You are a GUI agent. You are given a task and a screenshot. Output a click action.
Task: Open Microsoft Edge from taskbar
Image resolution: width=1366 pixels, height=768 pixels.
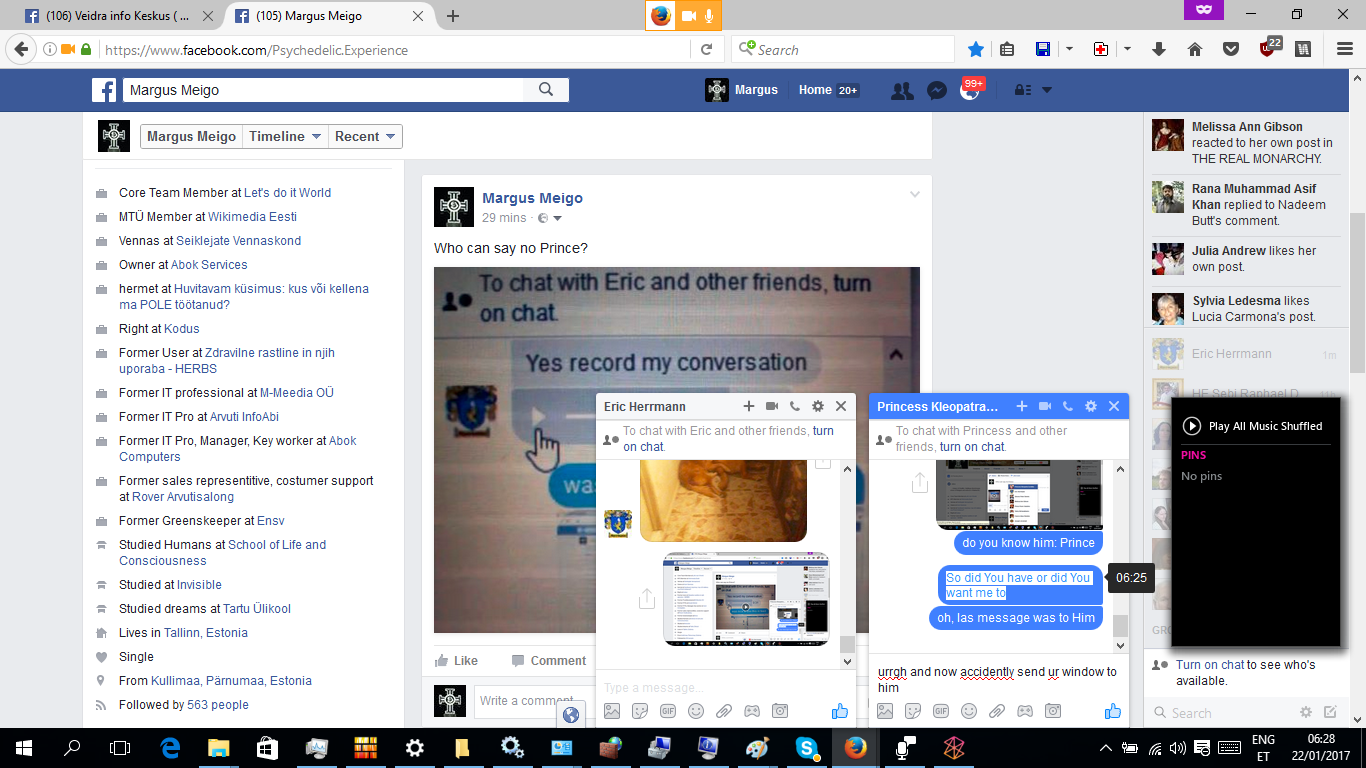(171, 748)
